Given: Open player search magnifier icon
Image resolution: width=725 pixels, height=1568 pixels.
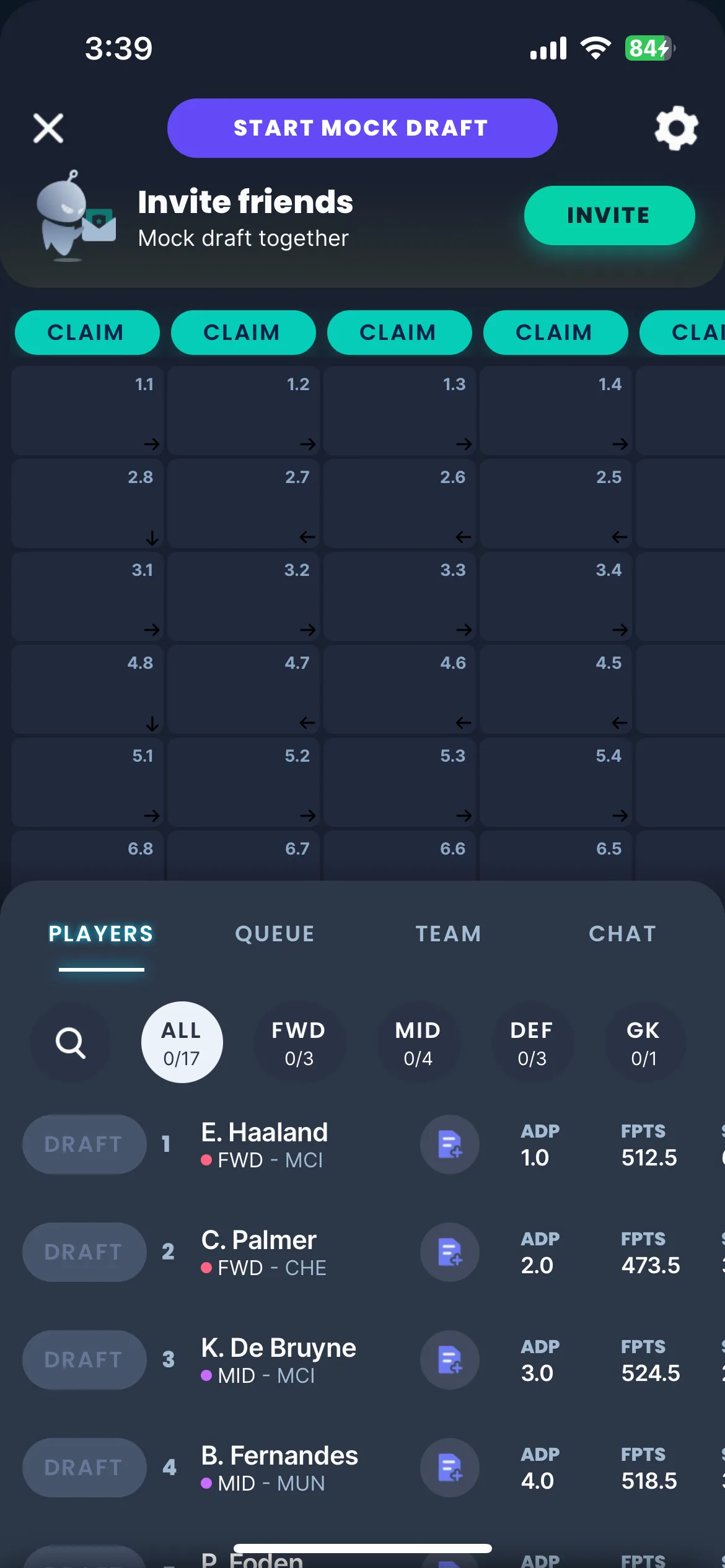Looking at the screenshot, I should [x=71, y=1043].
